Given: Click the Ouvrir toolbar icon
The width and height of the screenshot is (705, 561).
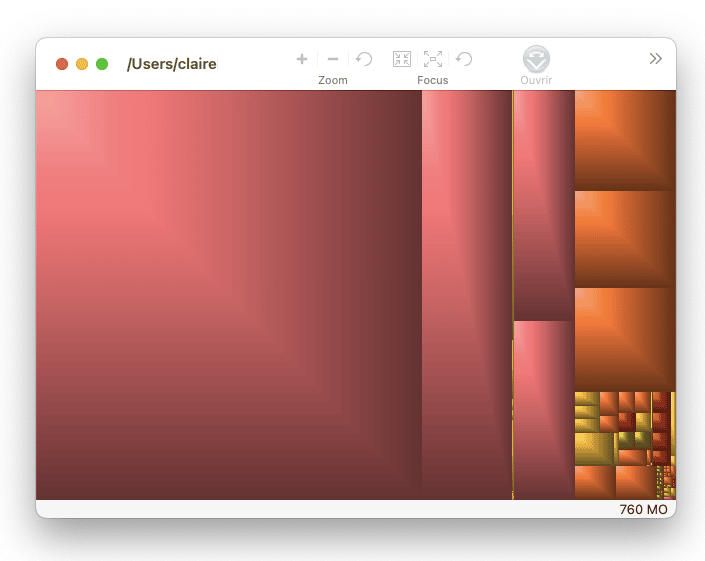Looking at the screenshot, I should (x=536, y=59).
